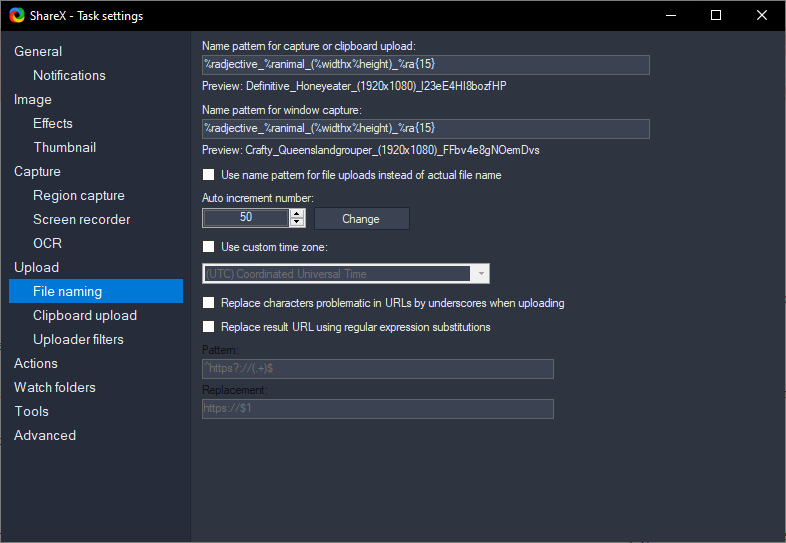This screenshot has width=786, height=543.
Task: Click the ShareX logo in title bar
Action: click(x=15, y=15)
